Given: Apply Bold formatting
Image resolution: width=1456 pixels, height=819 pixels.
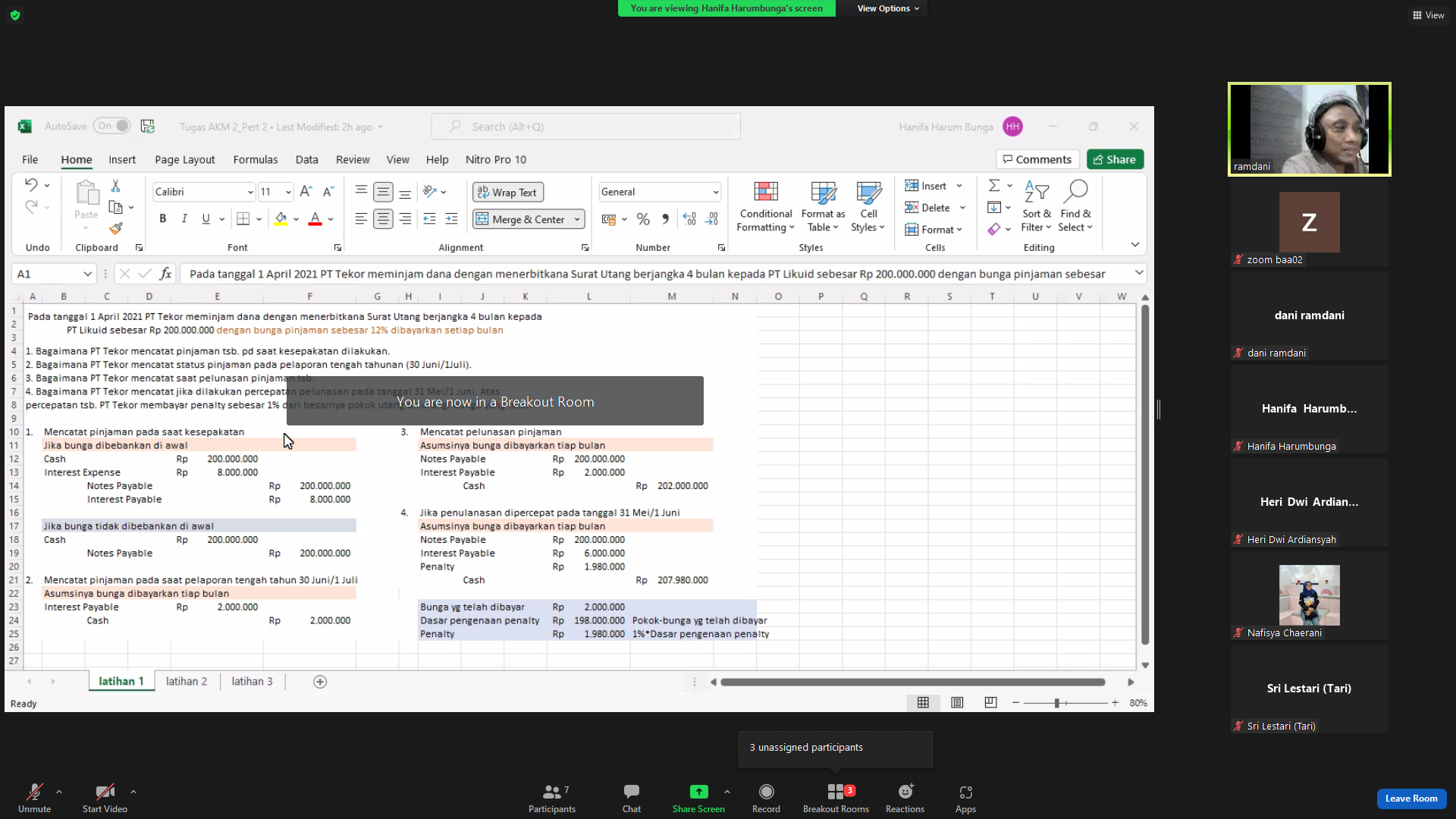Looking at the screenshot, I should coord(162,219).
